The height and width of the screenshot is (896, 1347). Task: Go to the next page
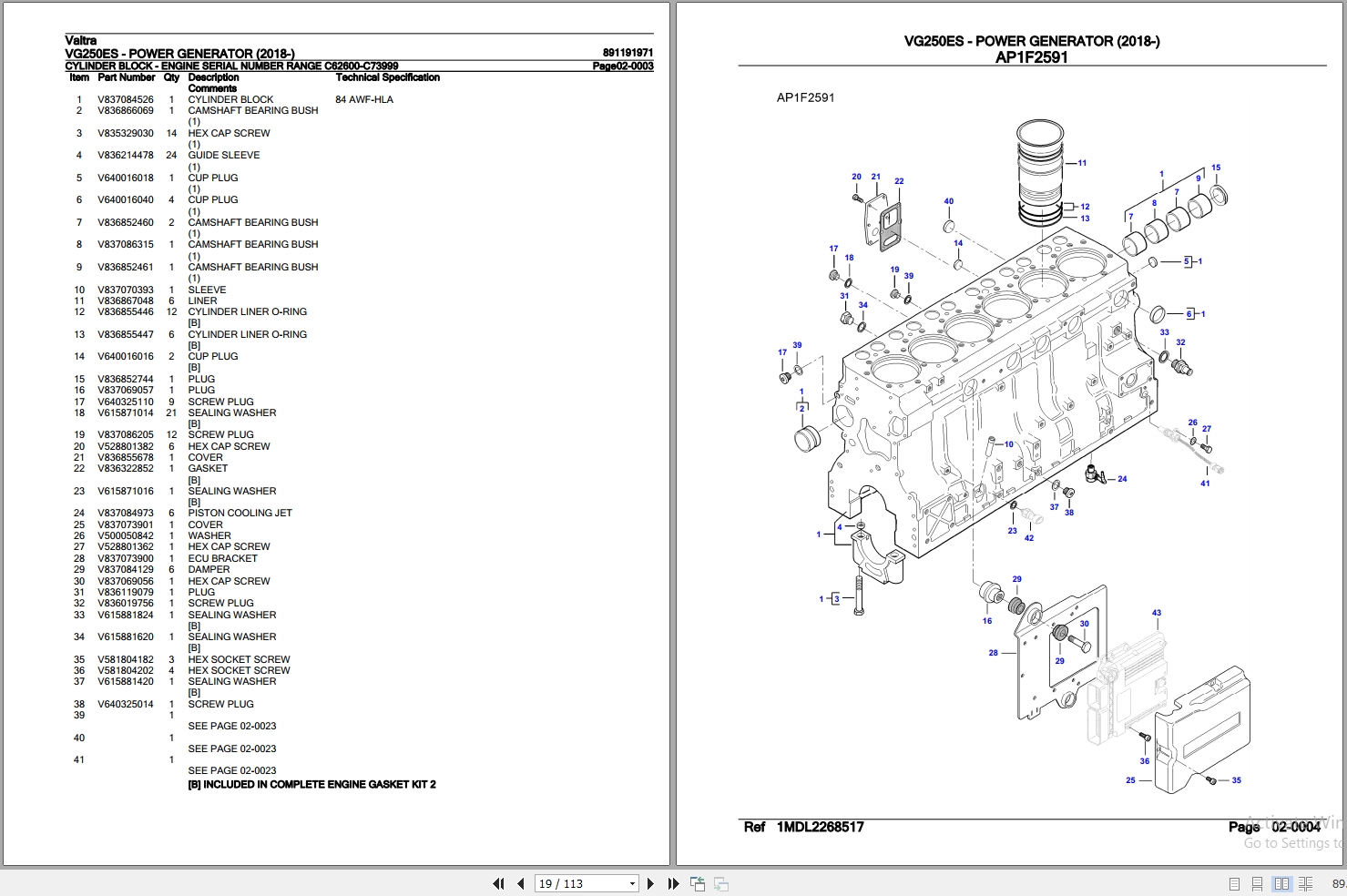650,883
